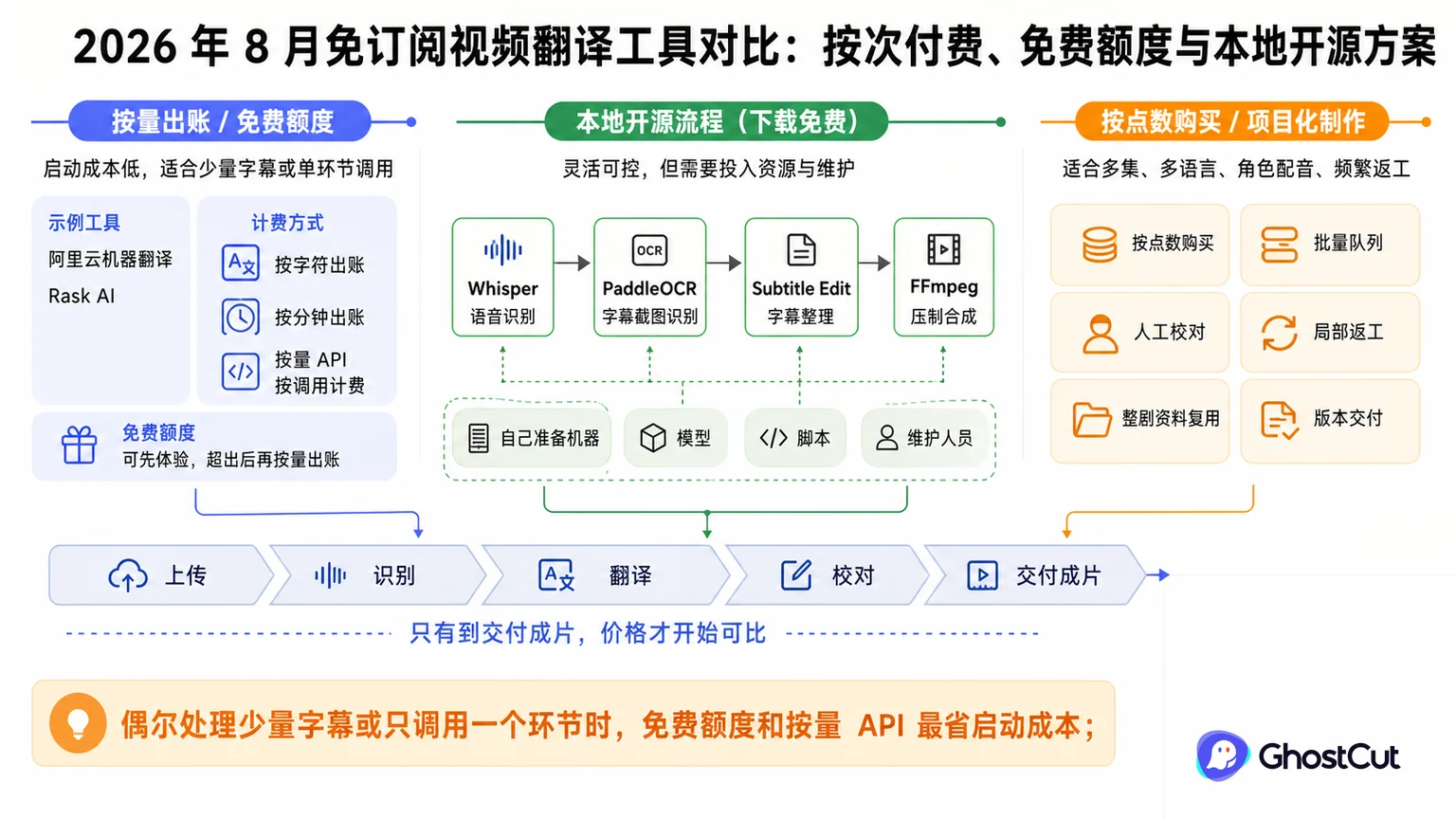Click the text 启动成本低，适合少量字幕或单环节调用

point(218,169)
